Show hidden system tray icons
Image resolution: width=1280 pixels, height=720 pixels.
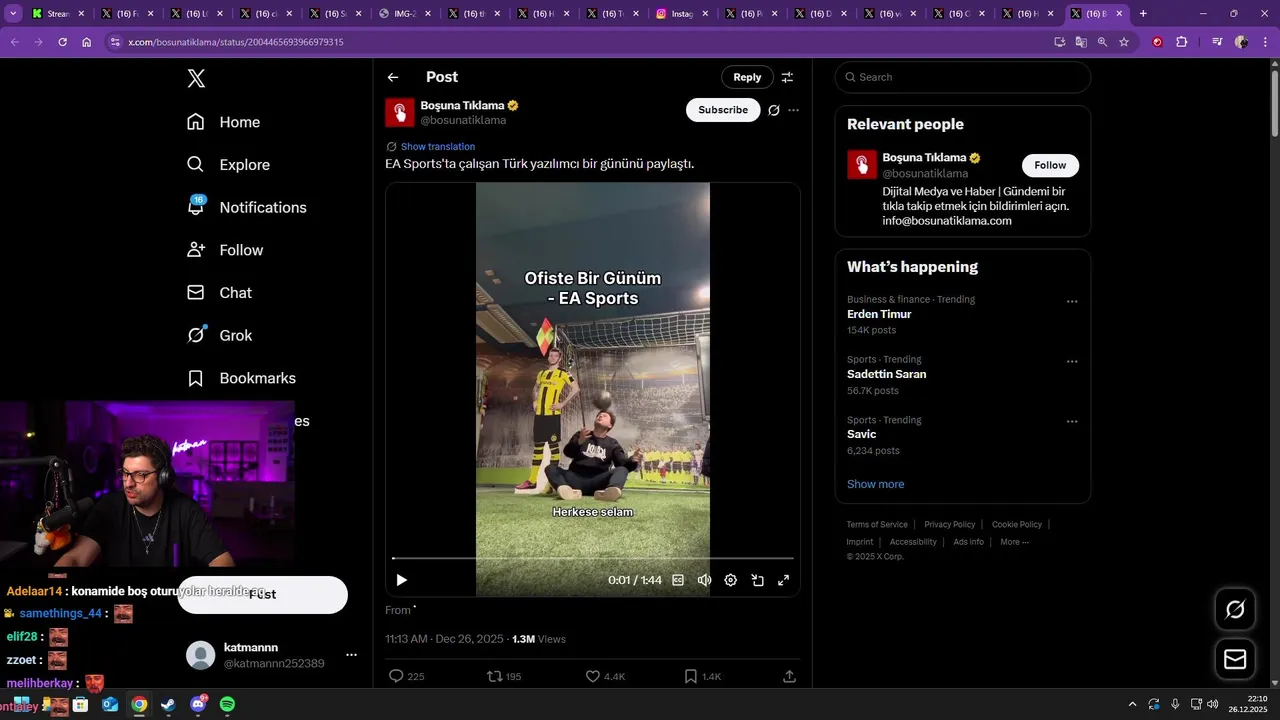[1132, 704]
